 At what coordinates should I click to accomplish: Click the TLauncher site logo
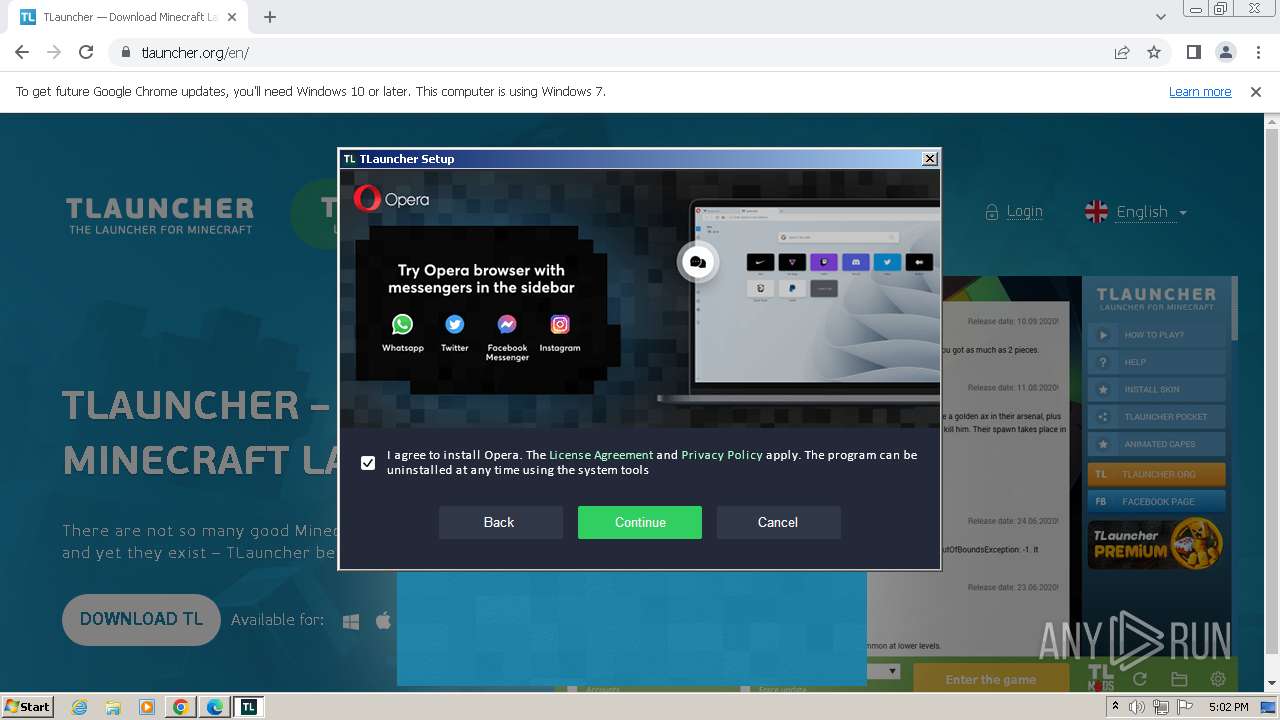tap(160, 215)
